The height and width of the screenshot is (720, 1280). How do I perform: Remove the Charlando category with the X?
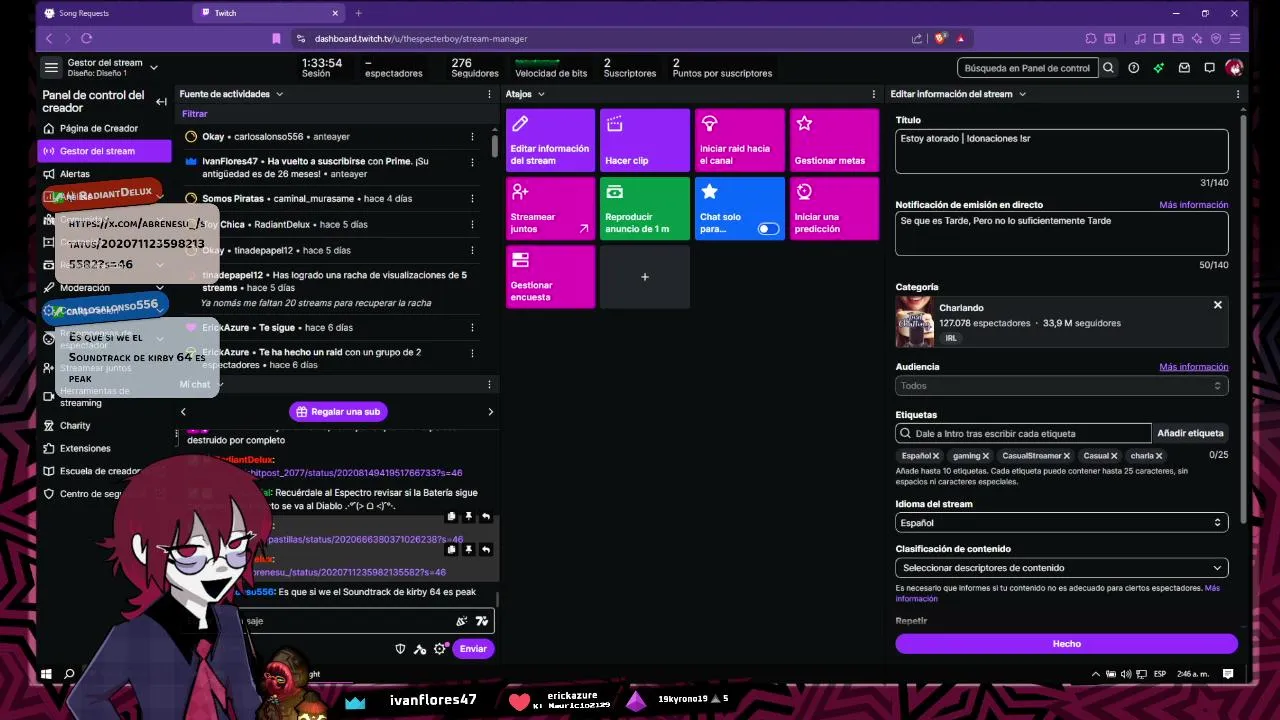pyautogui.click(x=1217, y=305)
